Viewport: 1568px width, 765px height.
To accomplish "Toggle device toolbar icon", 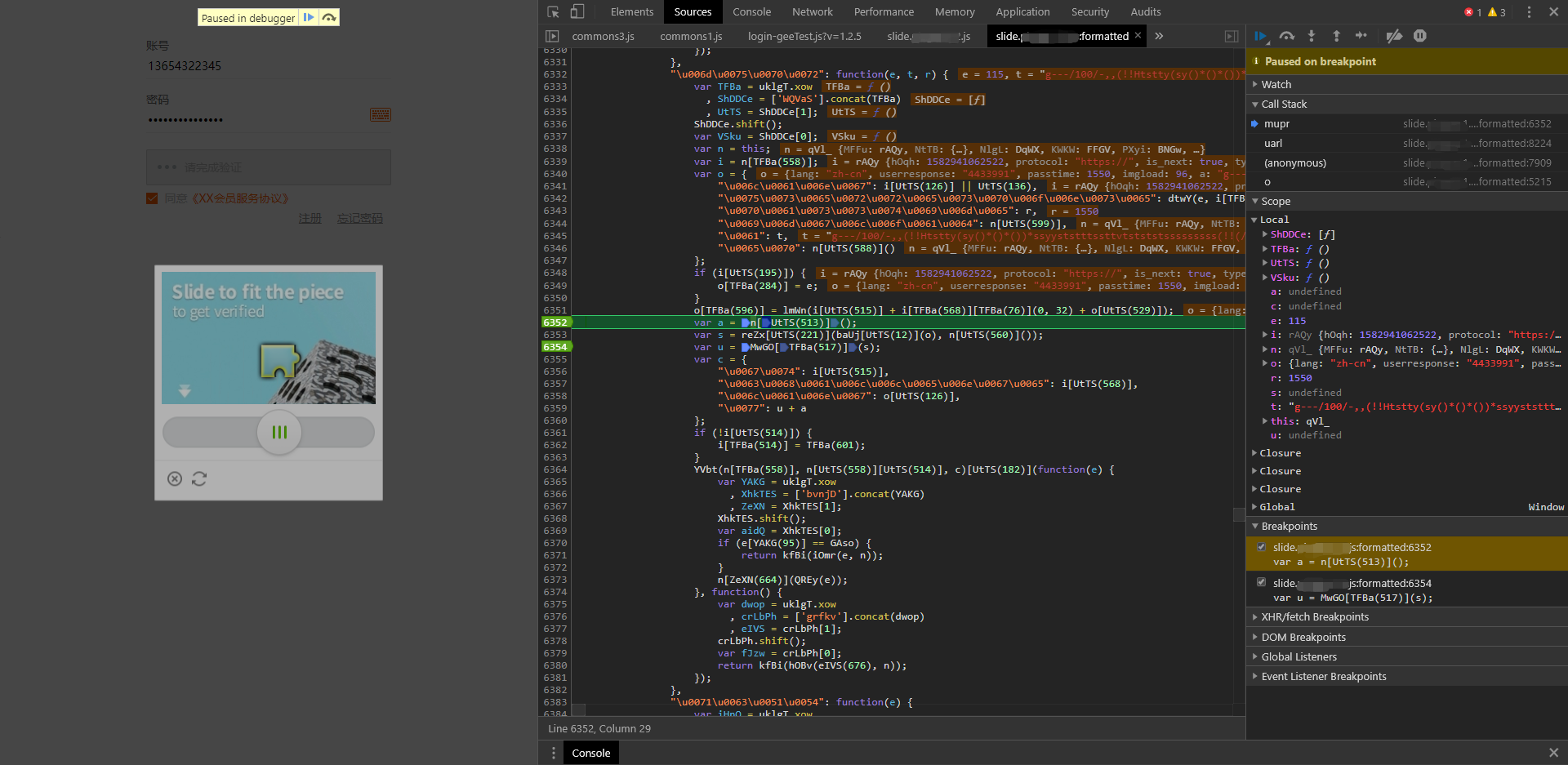I will 577,12.
